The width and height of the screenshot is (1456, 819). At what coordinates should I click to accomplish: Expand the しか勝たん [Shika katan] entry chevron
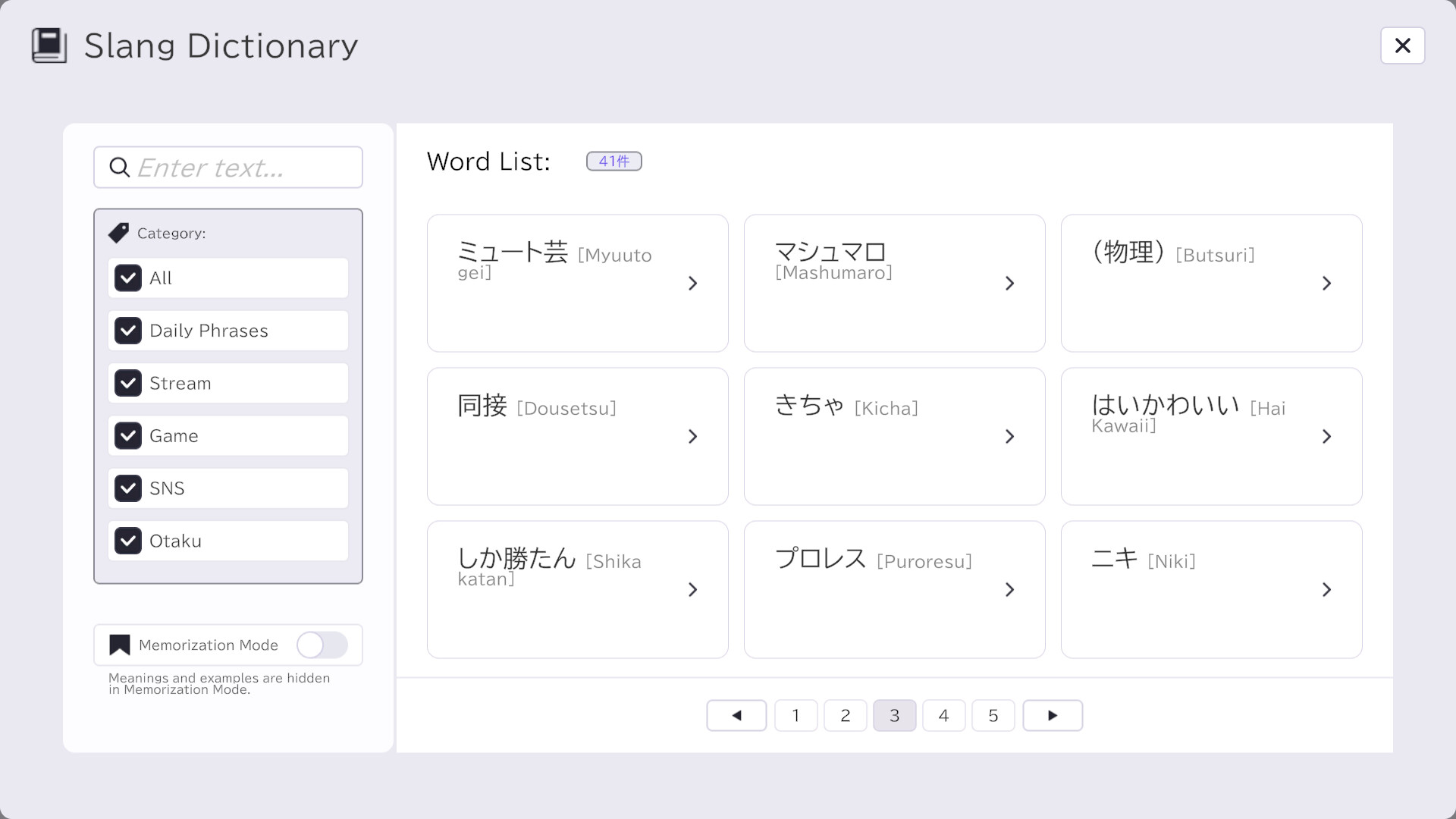click(x=692, y=590)
